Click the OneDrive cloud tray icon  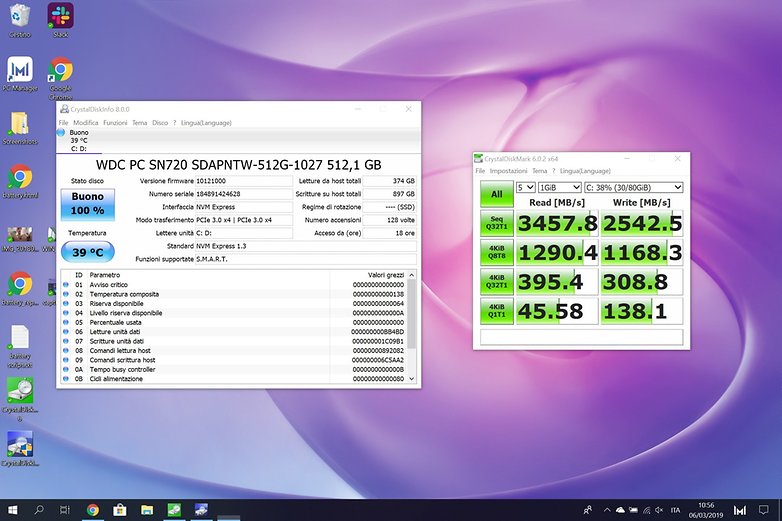[x=620, y=510]
